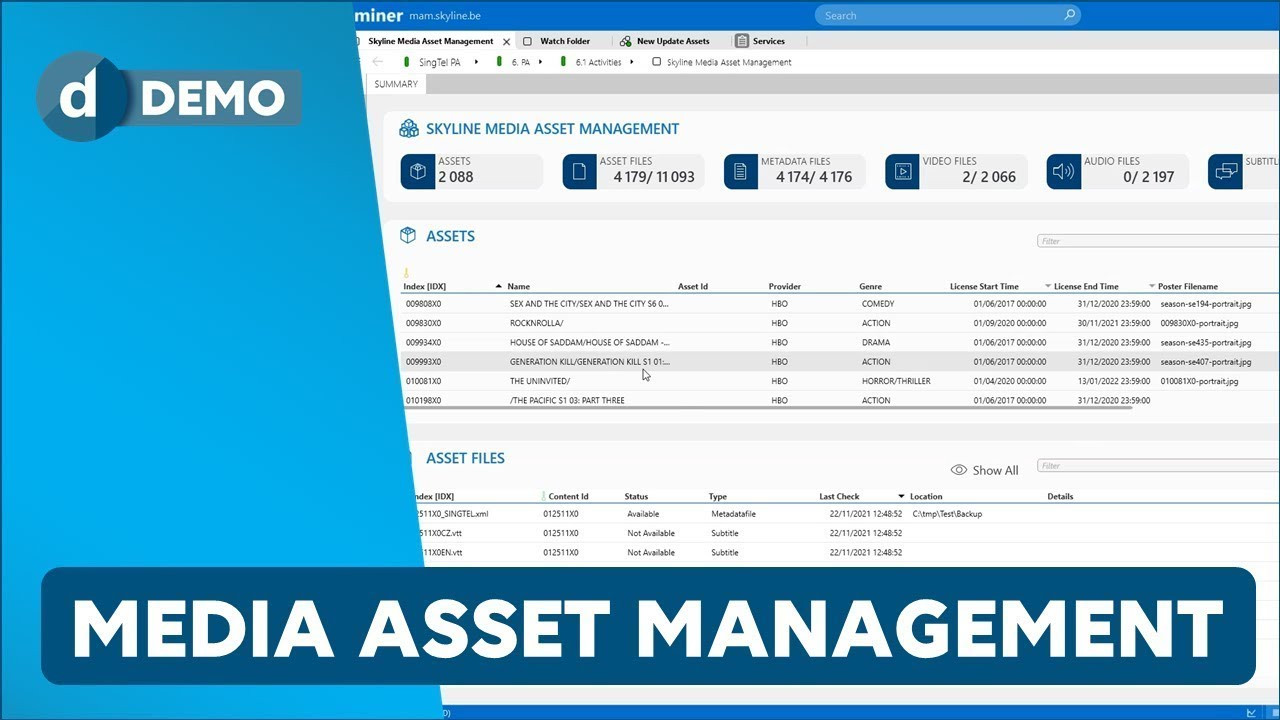Select the HOUSE OF SADDAM asset row
Screen dimensions: 1280x720
click(840, 342)
